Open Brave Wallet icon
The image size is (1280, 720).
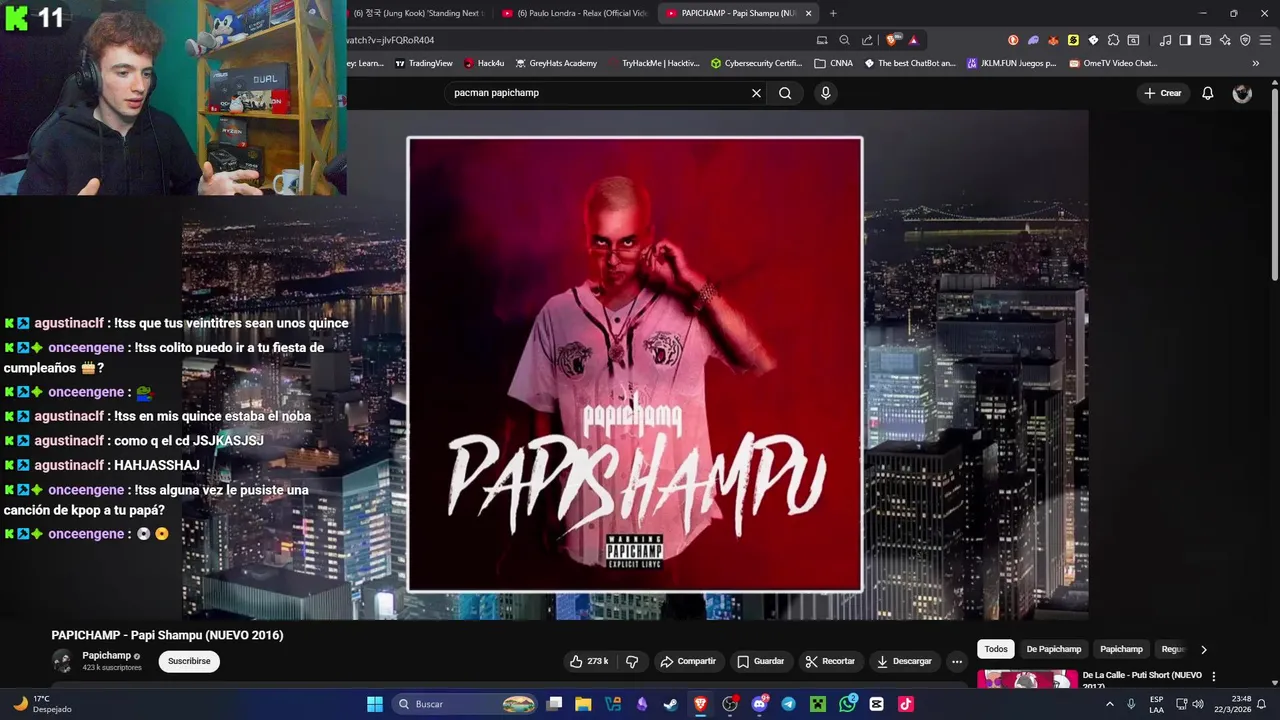point(1205,40)
